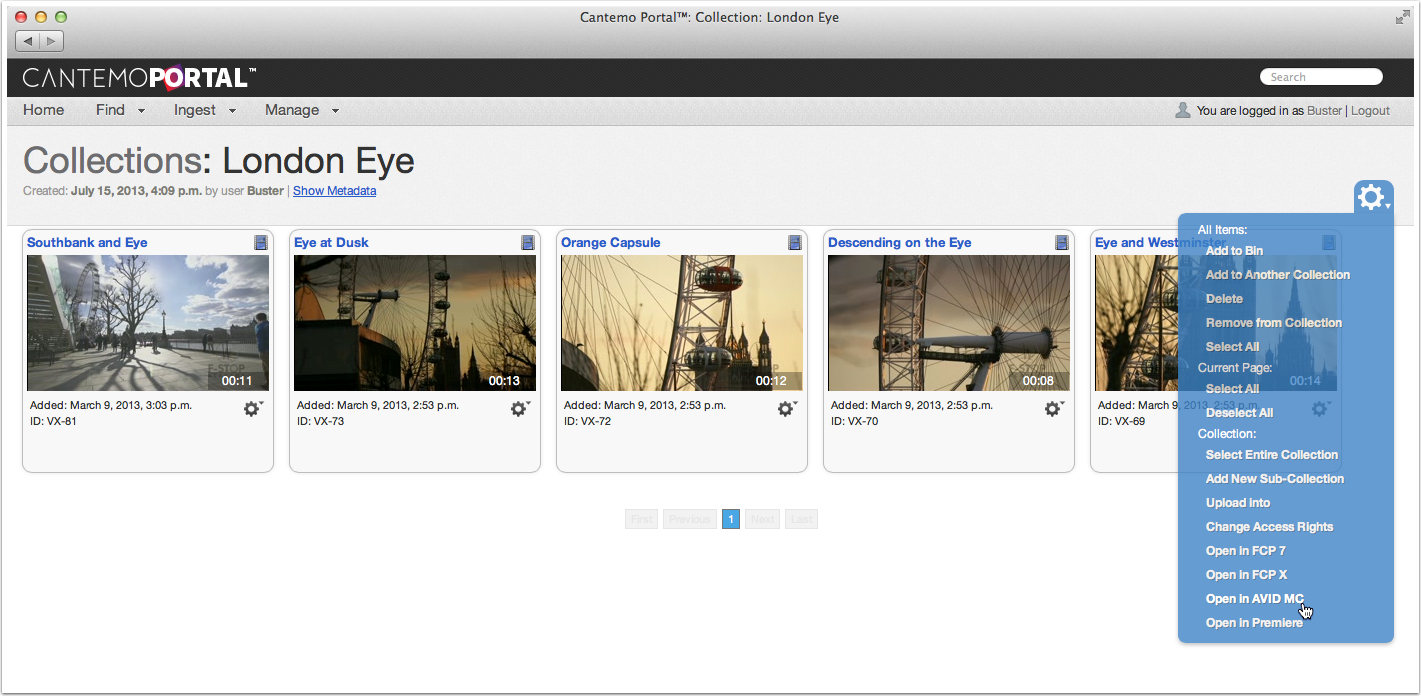Image resolution: width=1421 pixels, height=696 pixels.
Task: Go to the Home page
Action: tap(44, 110)
